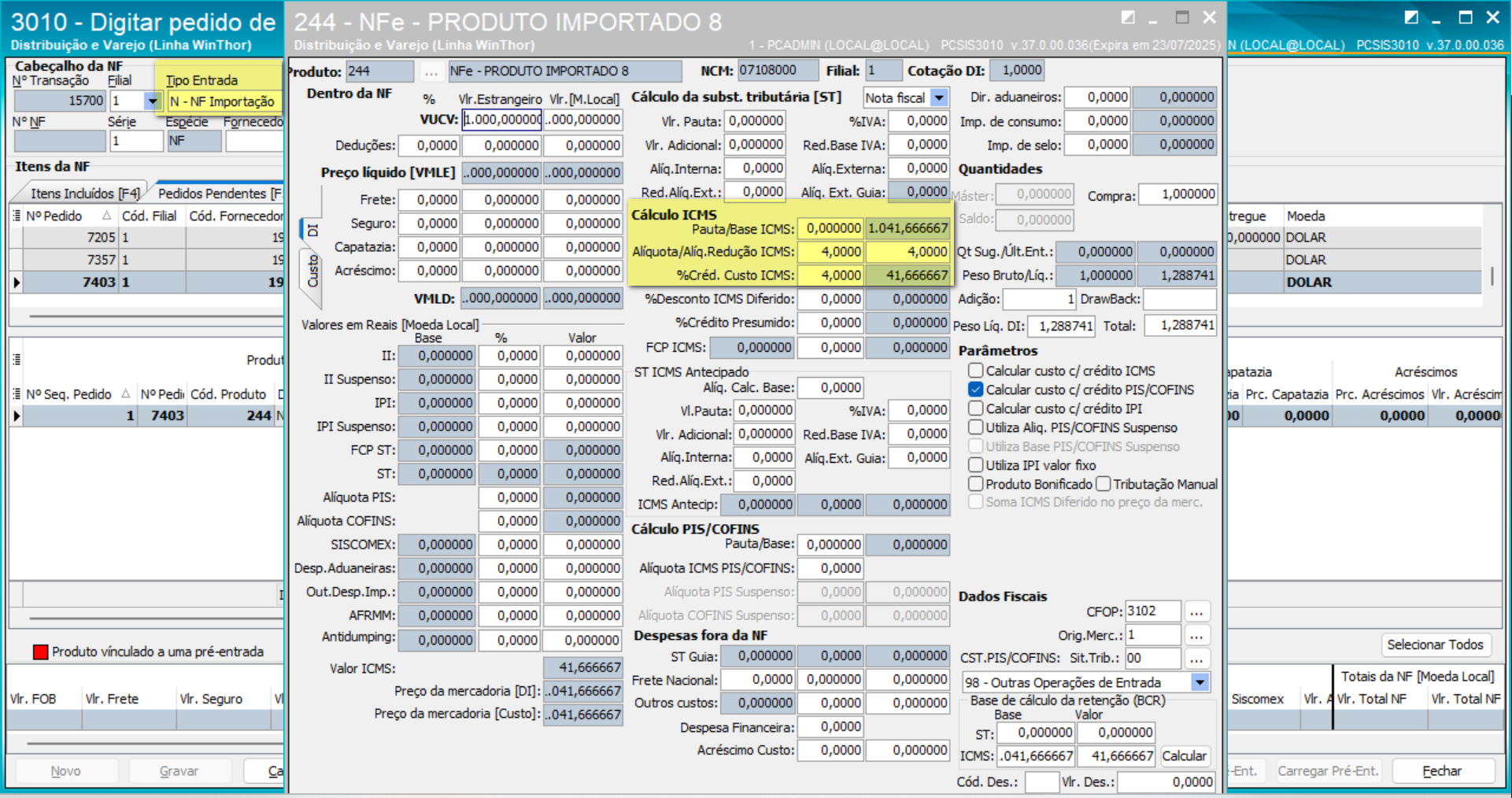The image size is (1512, 798).
Task: Open Orig.Merc. lookup ellipsis button
Action: click(x=1196, y=635)
